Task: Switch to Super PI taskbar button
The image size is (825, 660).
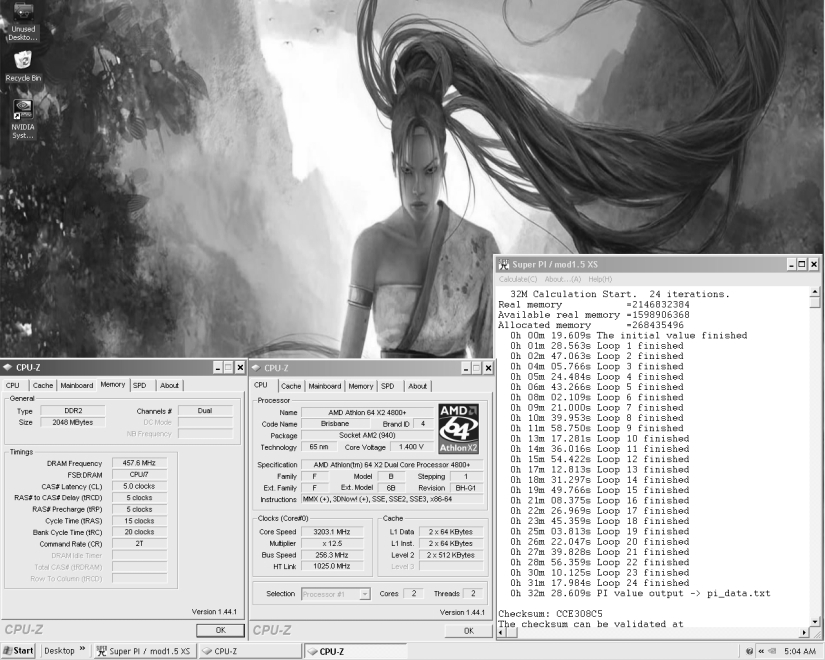Action: (x=145, y=651)
